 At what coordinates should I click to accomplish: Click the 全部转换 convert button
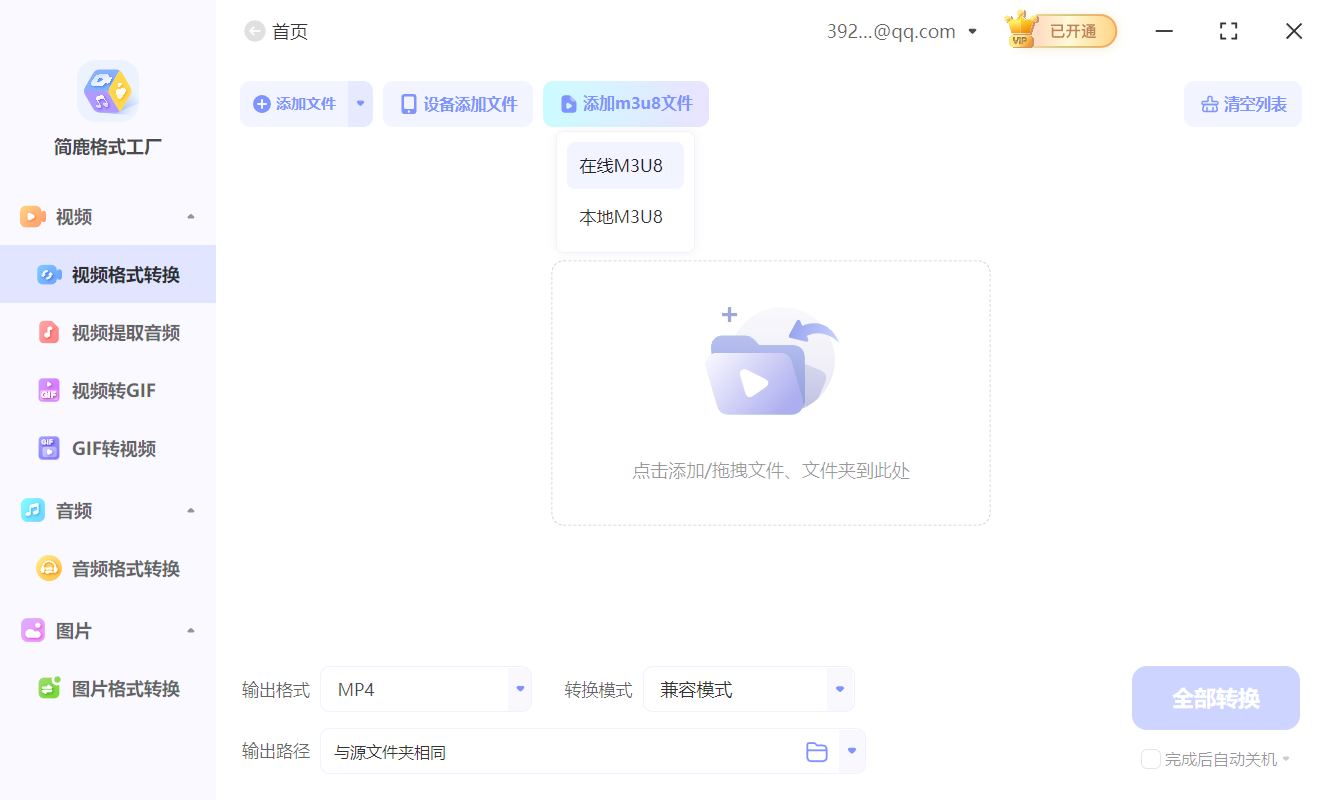pos(1215,697)
